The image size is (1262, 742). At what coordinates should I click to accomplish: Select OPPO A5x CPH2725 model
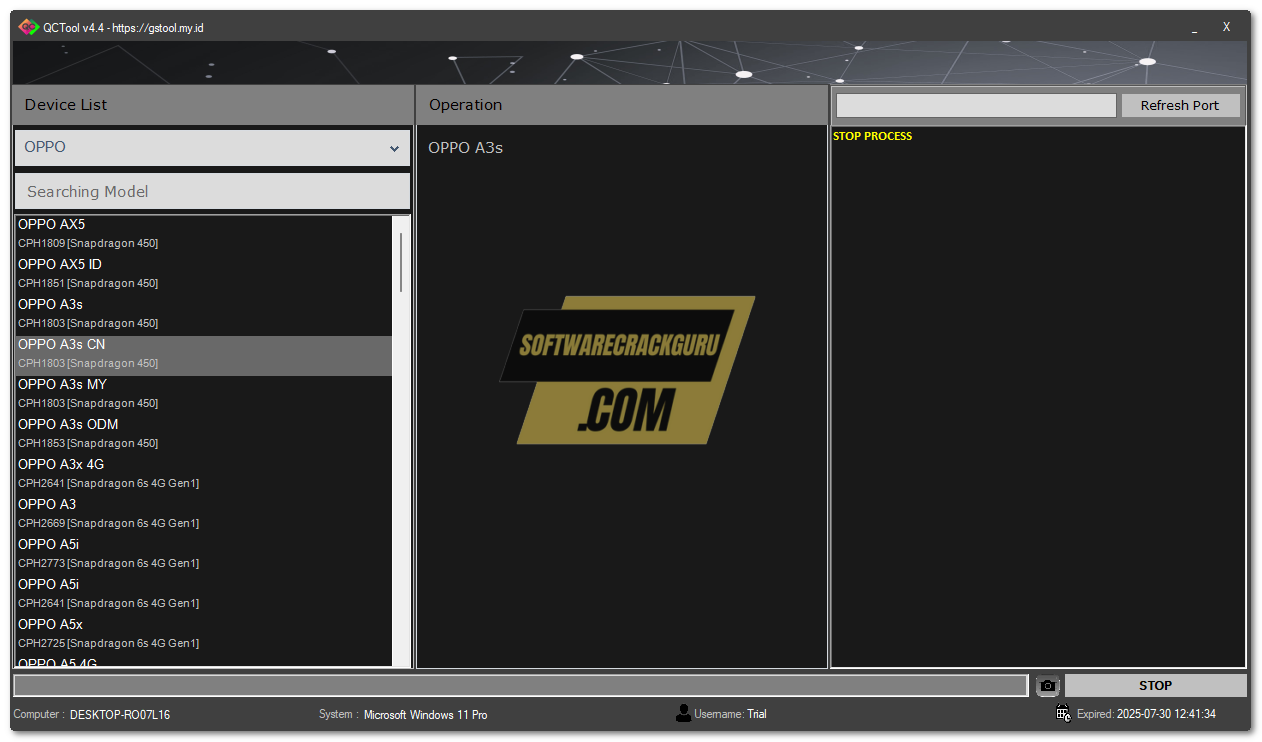tap(203, 634)
